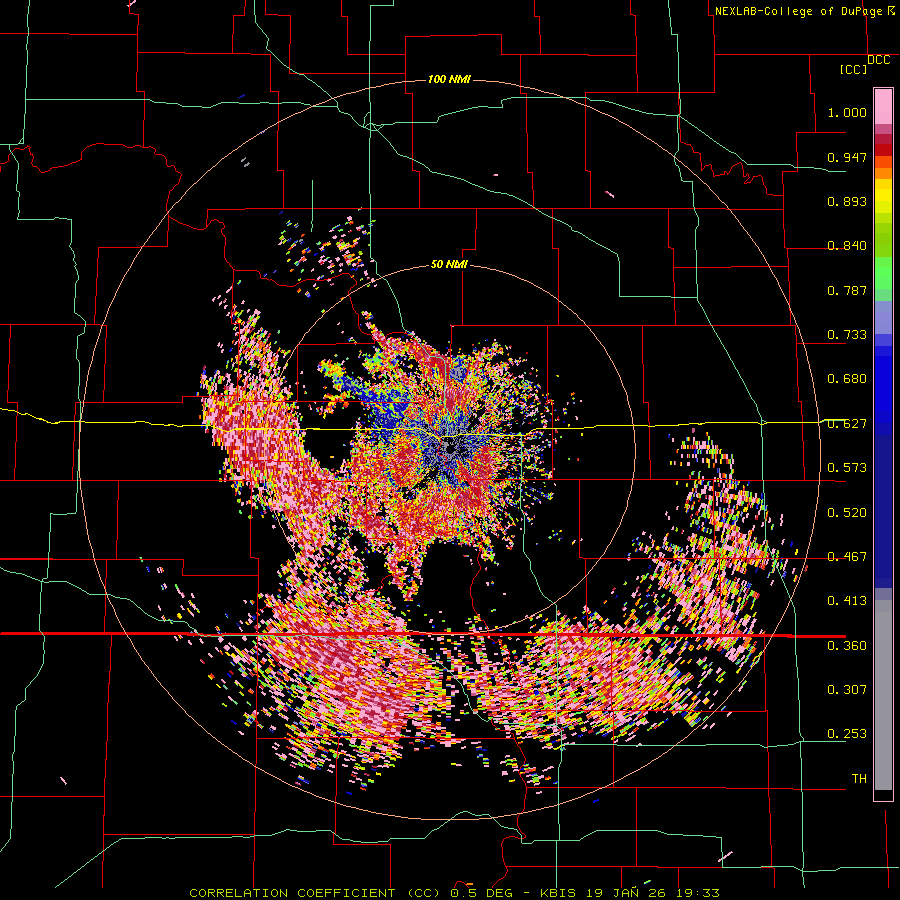Click the DCC label above the color bar
Viewport: 900px width, 900px height.
click(x=879, y=60)
